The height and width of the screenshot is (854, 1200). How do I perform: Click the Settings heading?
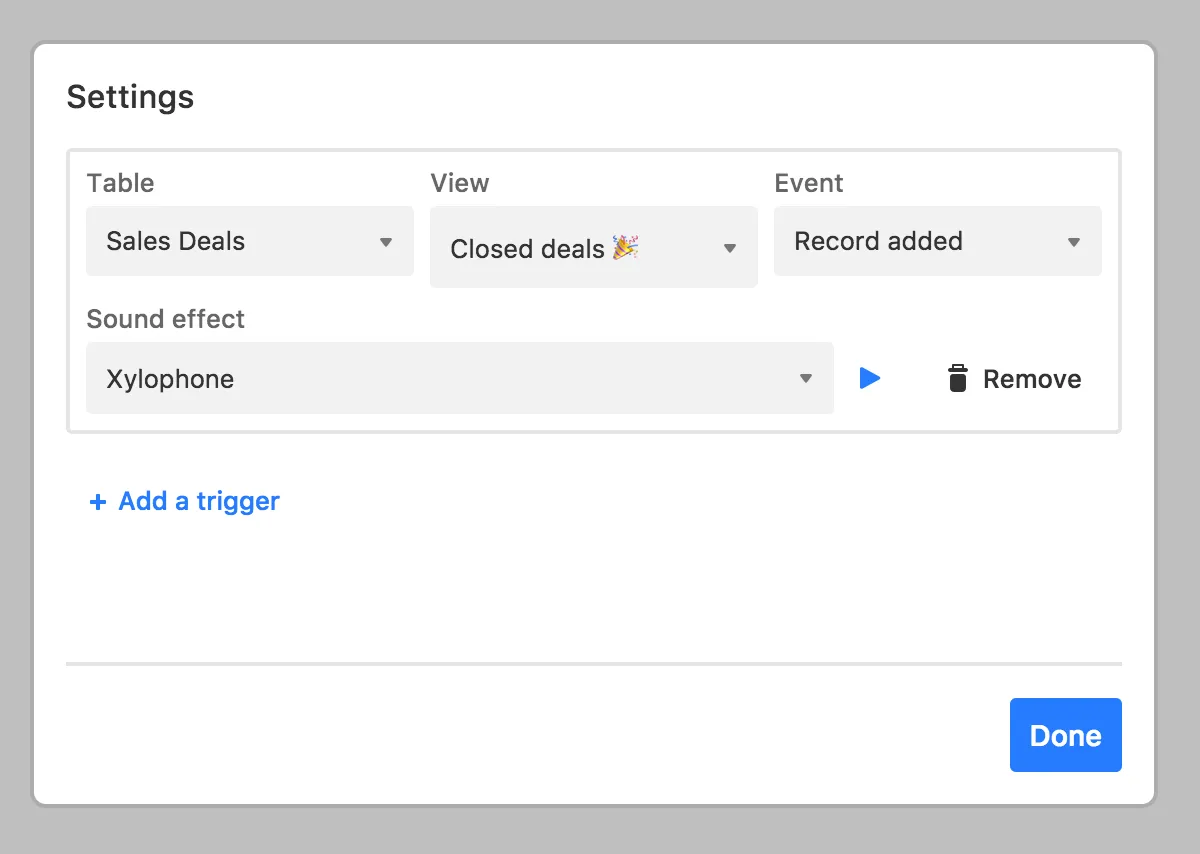[x=130, y=97]
